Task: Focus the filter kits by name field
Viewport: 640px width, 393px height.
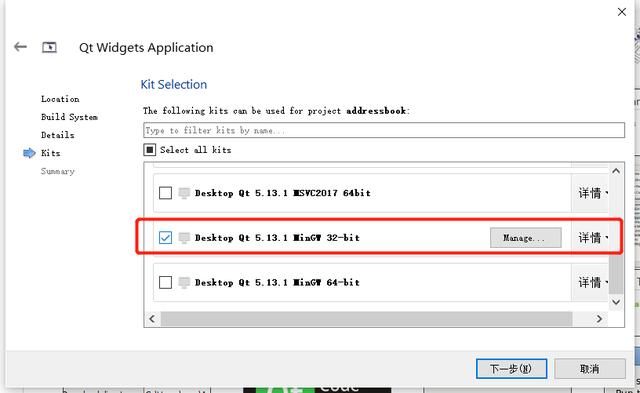Action: [384, 130]
